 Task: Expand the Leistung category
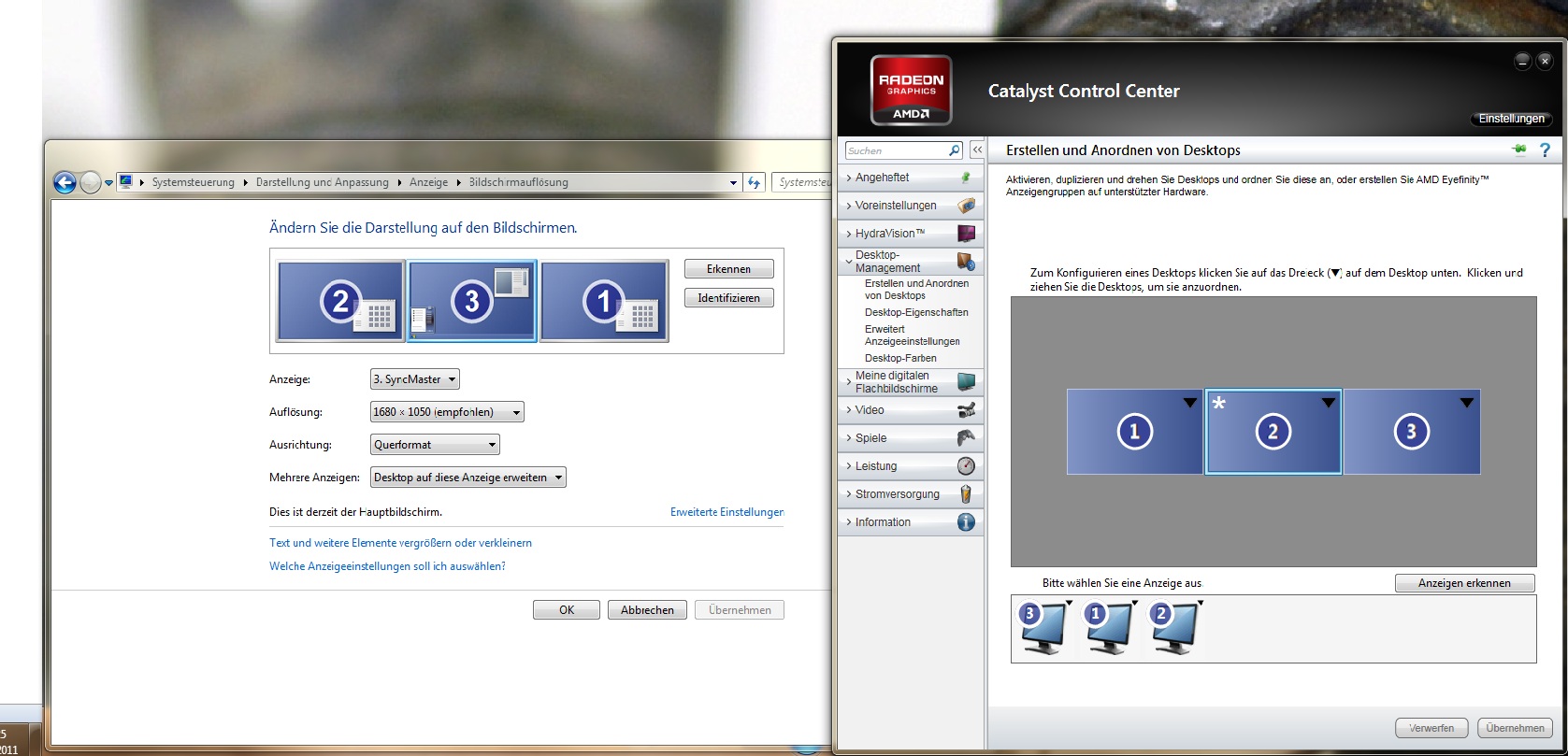point(910,466)
